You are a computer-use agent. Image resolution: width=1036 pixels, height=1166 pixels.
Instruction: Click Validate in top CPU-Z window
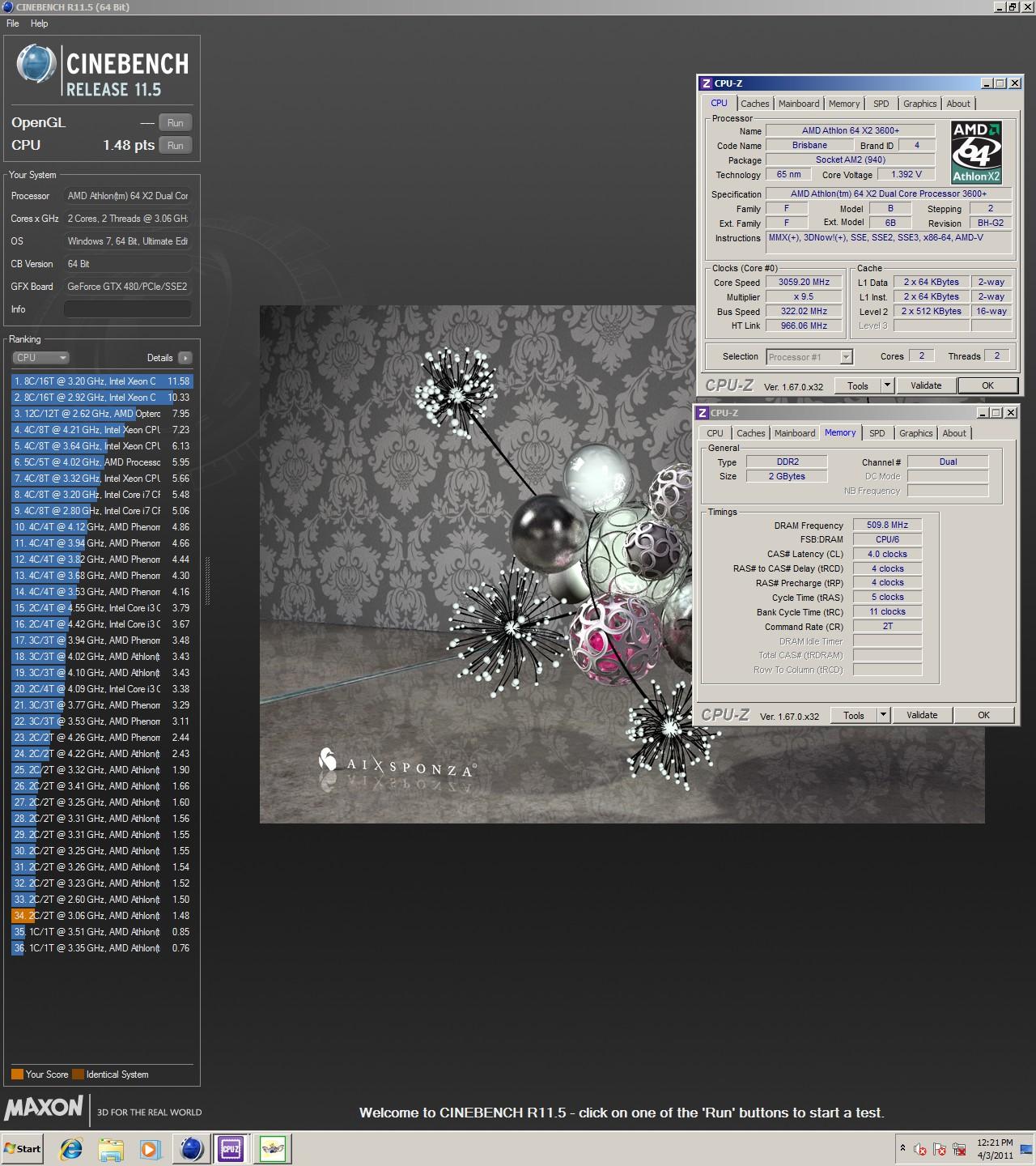pos(926,386)
